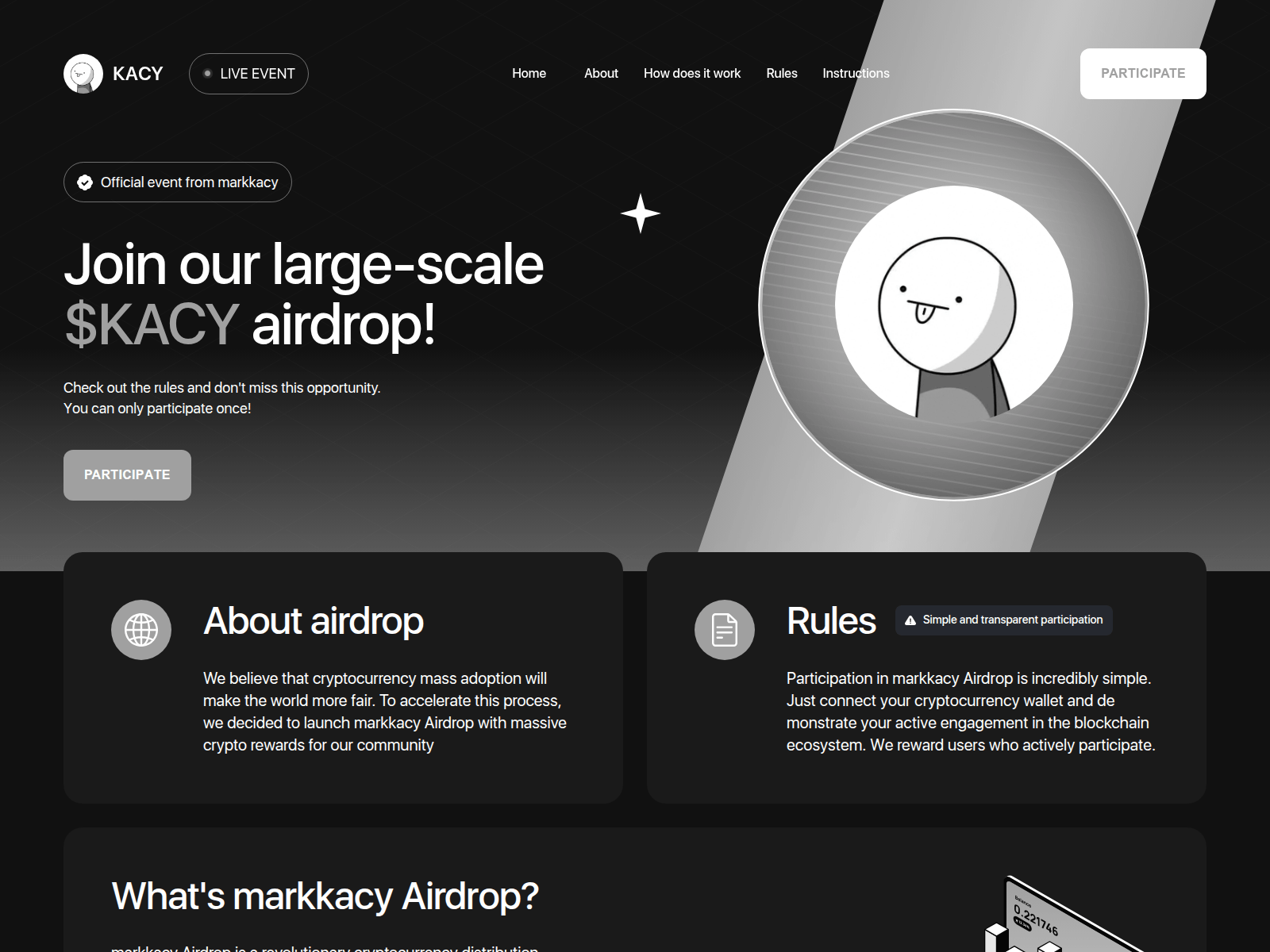Click the document icon next to Rules

tap(723, 629)
